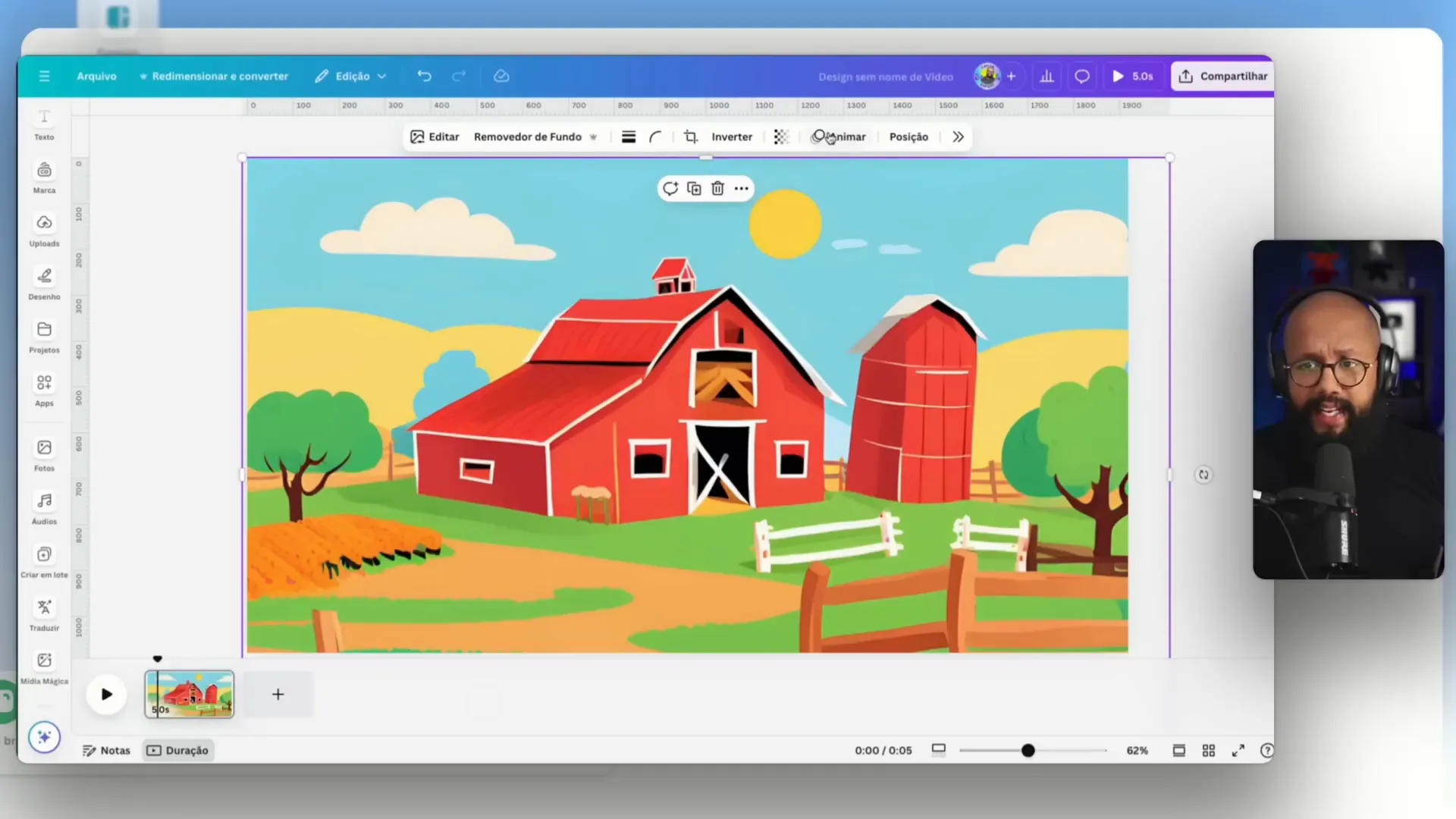The image size is (1456, 819).
Task: Open the Arquivo menu
Action: 96,76
